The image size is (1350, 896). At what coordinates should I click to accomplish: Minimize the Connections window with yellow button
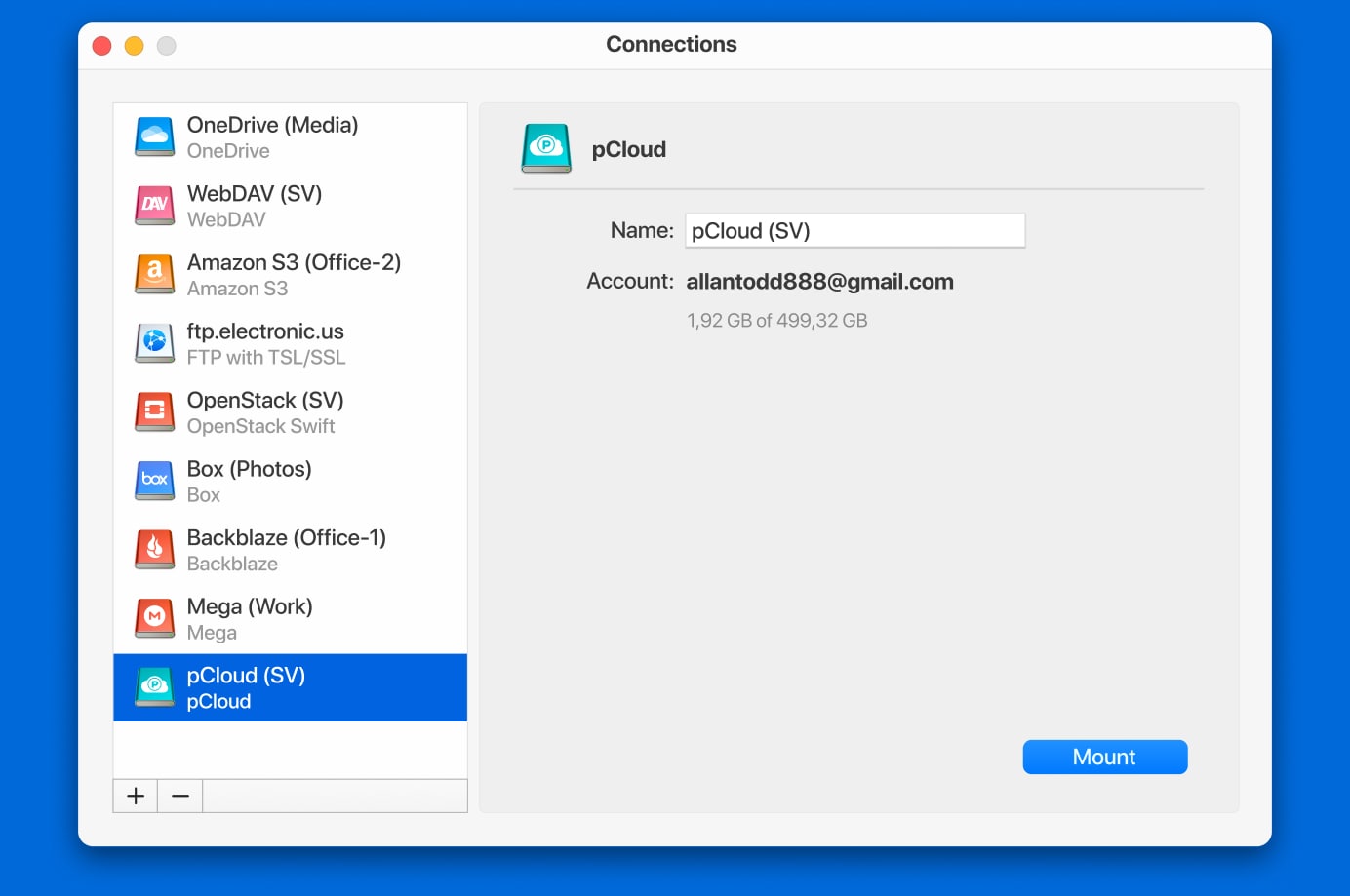(135, 46)
